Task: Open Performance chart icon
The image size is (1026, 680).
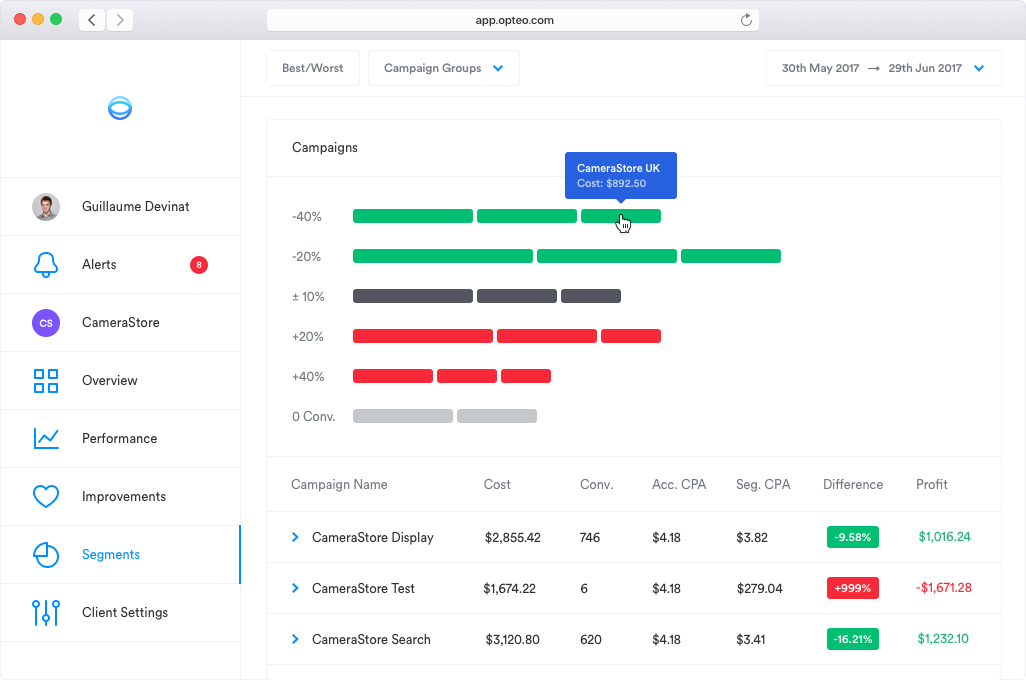Action: [46, 438]
